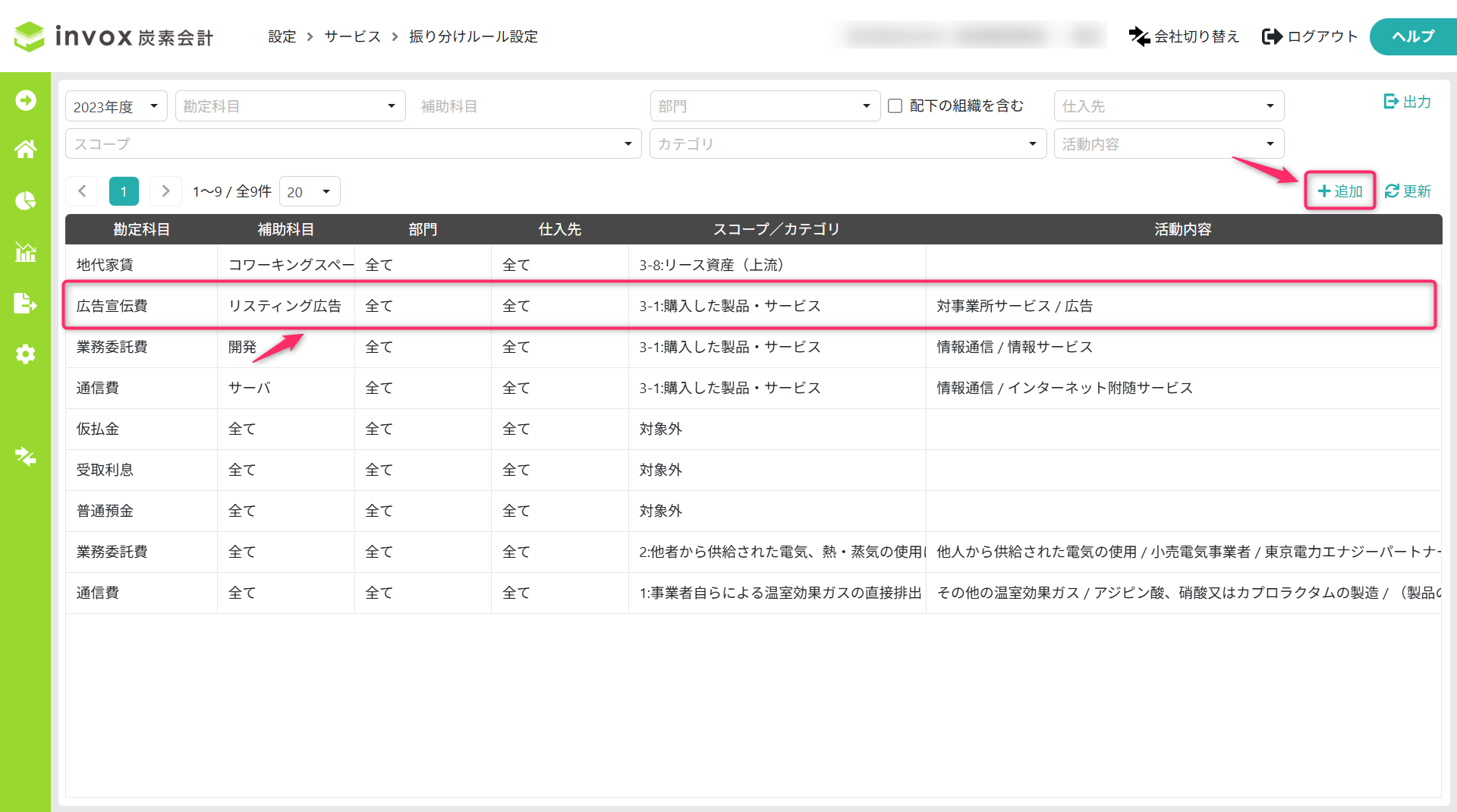This screenshot has width=1457, height=812.
Task: Open the 勘定科目 filter dropdown
Action: 290,106
